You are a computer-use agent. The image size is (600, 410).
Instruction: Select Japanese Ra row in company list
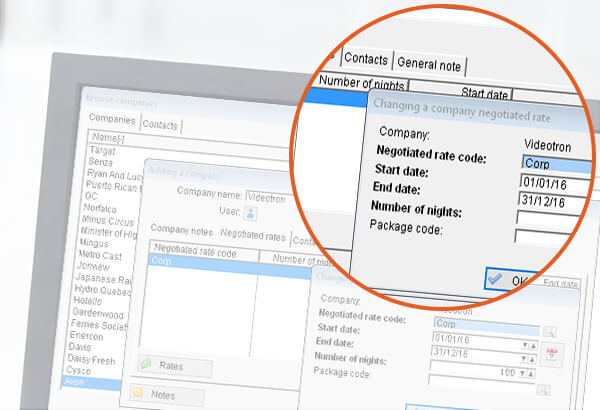click(x=104, y=279)
